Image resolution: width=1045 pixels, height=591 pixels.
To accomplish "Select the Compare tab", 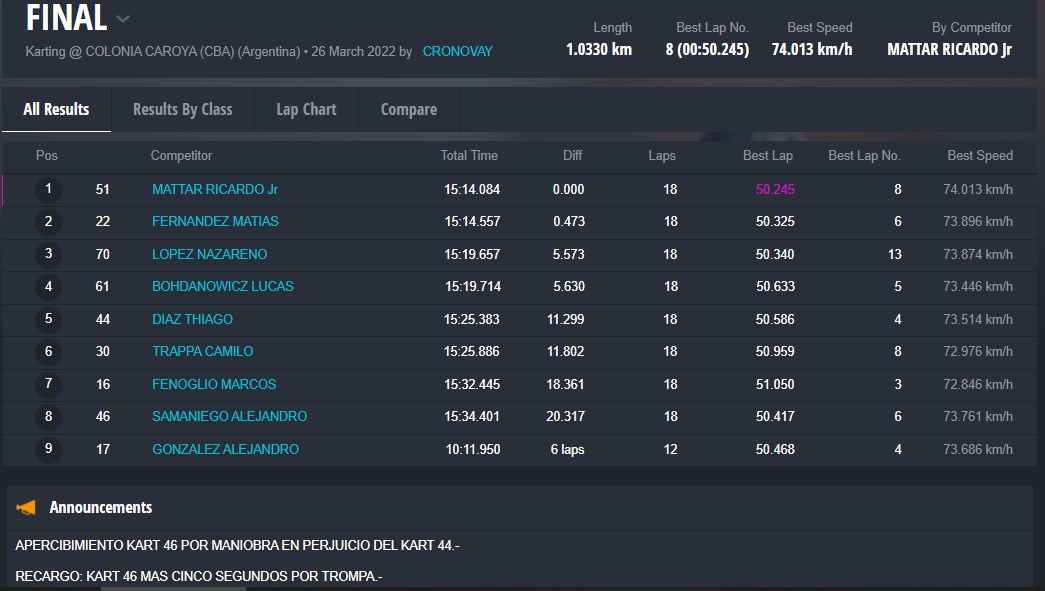I will click(408, 110).
